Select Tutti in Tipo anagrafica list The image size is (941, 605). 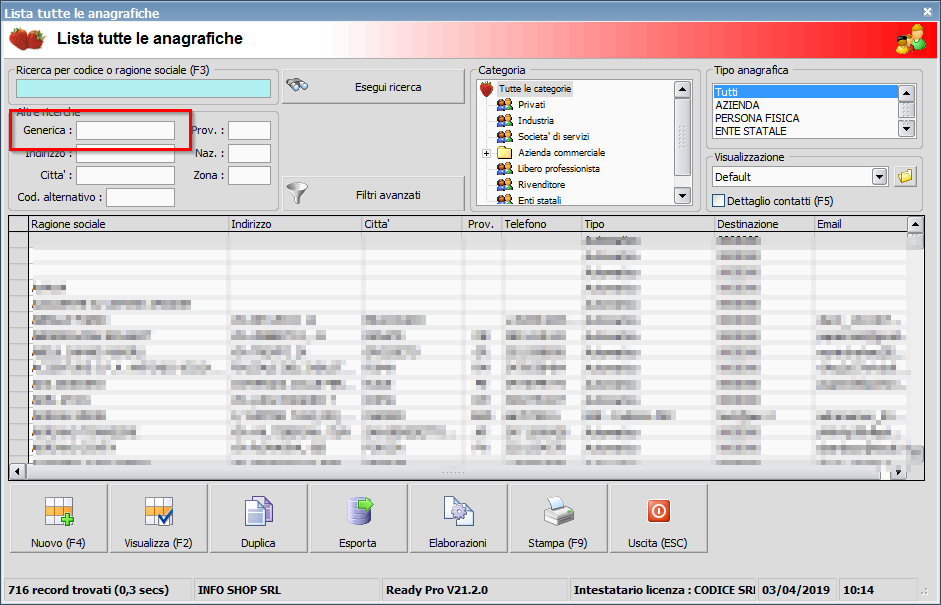coord(805,92)
